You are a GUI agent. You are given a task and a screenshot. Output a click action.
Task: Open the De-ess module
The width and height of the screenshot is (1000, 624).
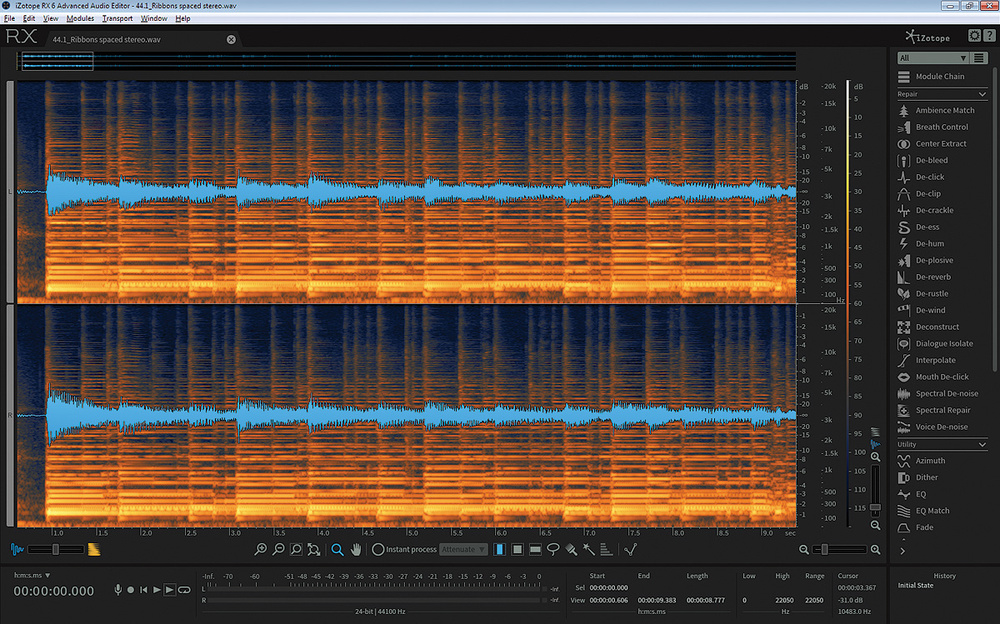point(919,227)
